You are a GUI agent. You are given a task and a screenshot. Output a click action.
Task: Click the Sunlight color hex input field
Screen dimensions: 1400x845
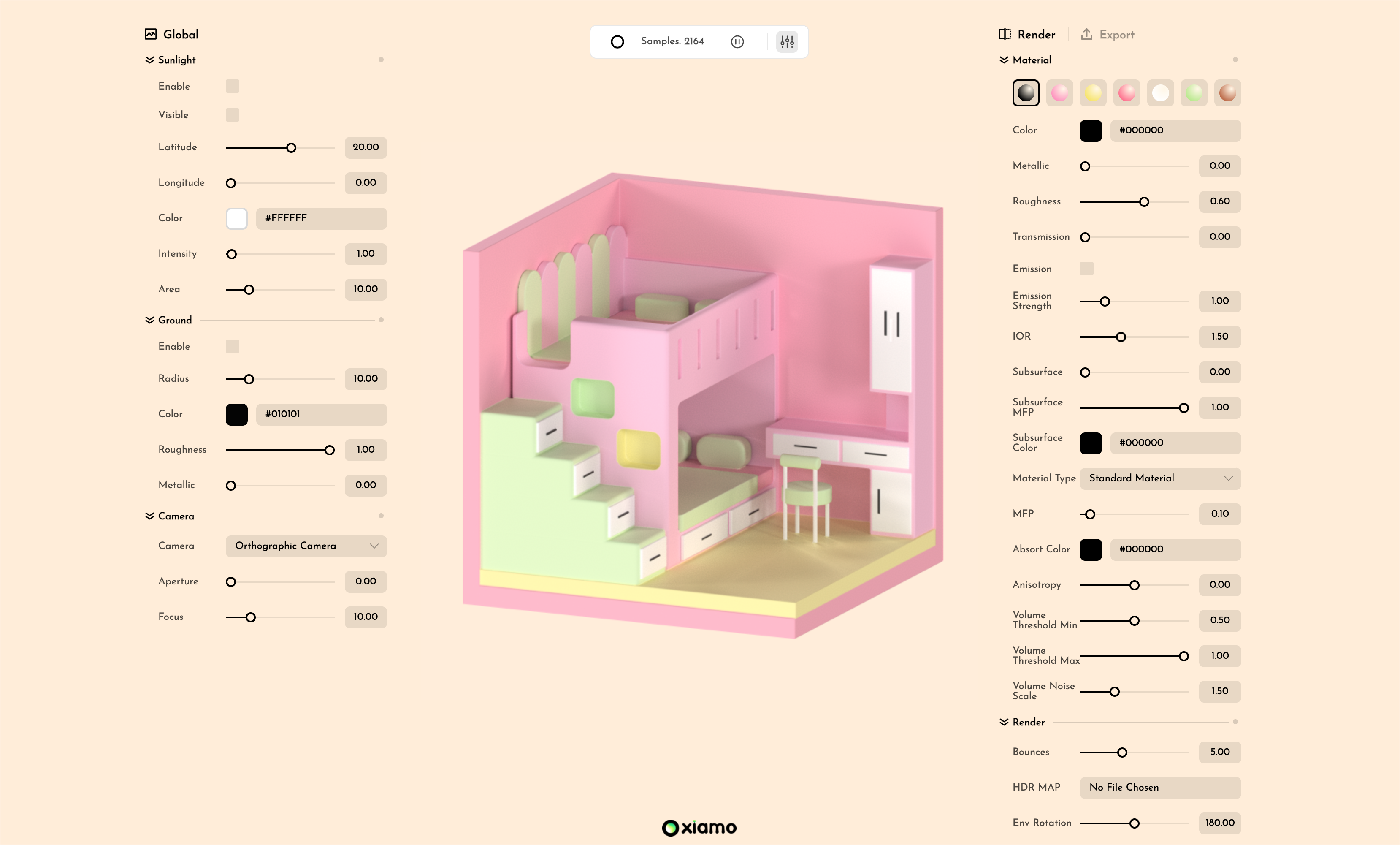tap(321, 218)
